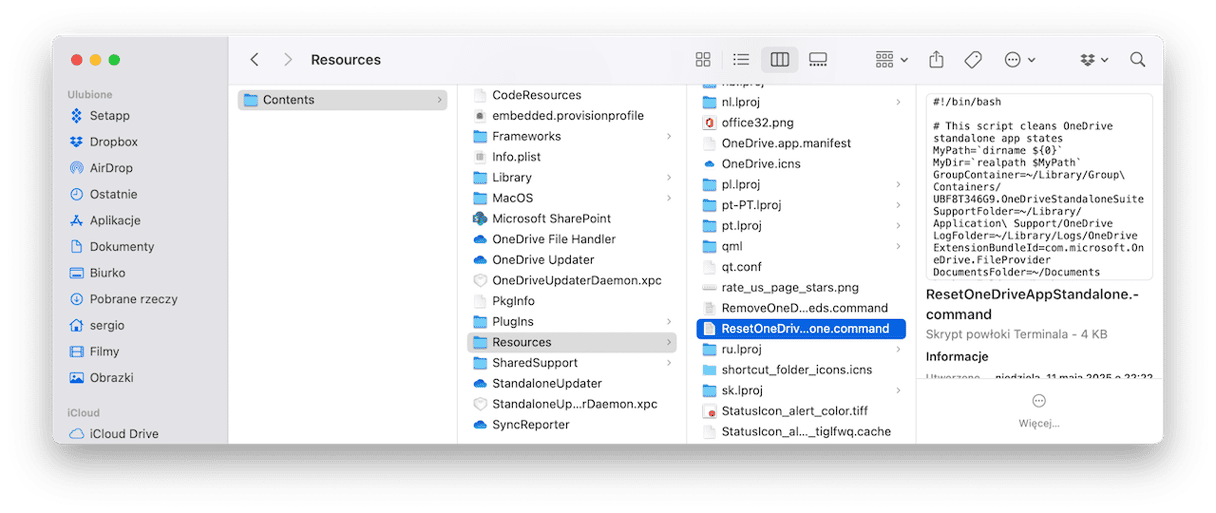Select the SyncReporter app
The width and height of the screenshot is (1216, 513).
click(531, 424)
